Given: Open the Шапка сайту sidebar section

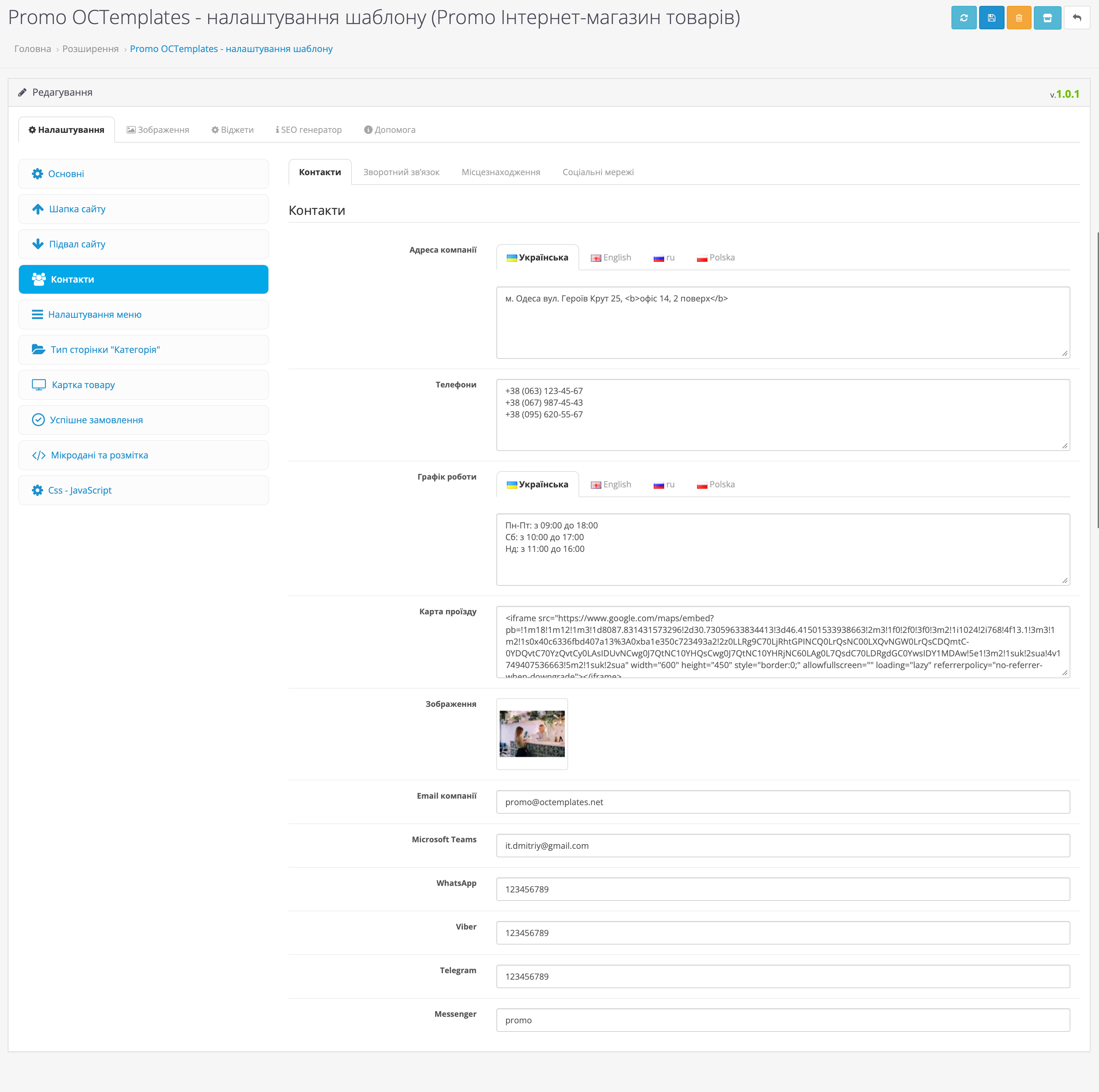Looking at the screenshot, I should [x=143, y=209].
